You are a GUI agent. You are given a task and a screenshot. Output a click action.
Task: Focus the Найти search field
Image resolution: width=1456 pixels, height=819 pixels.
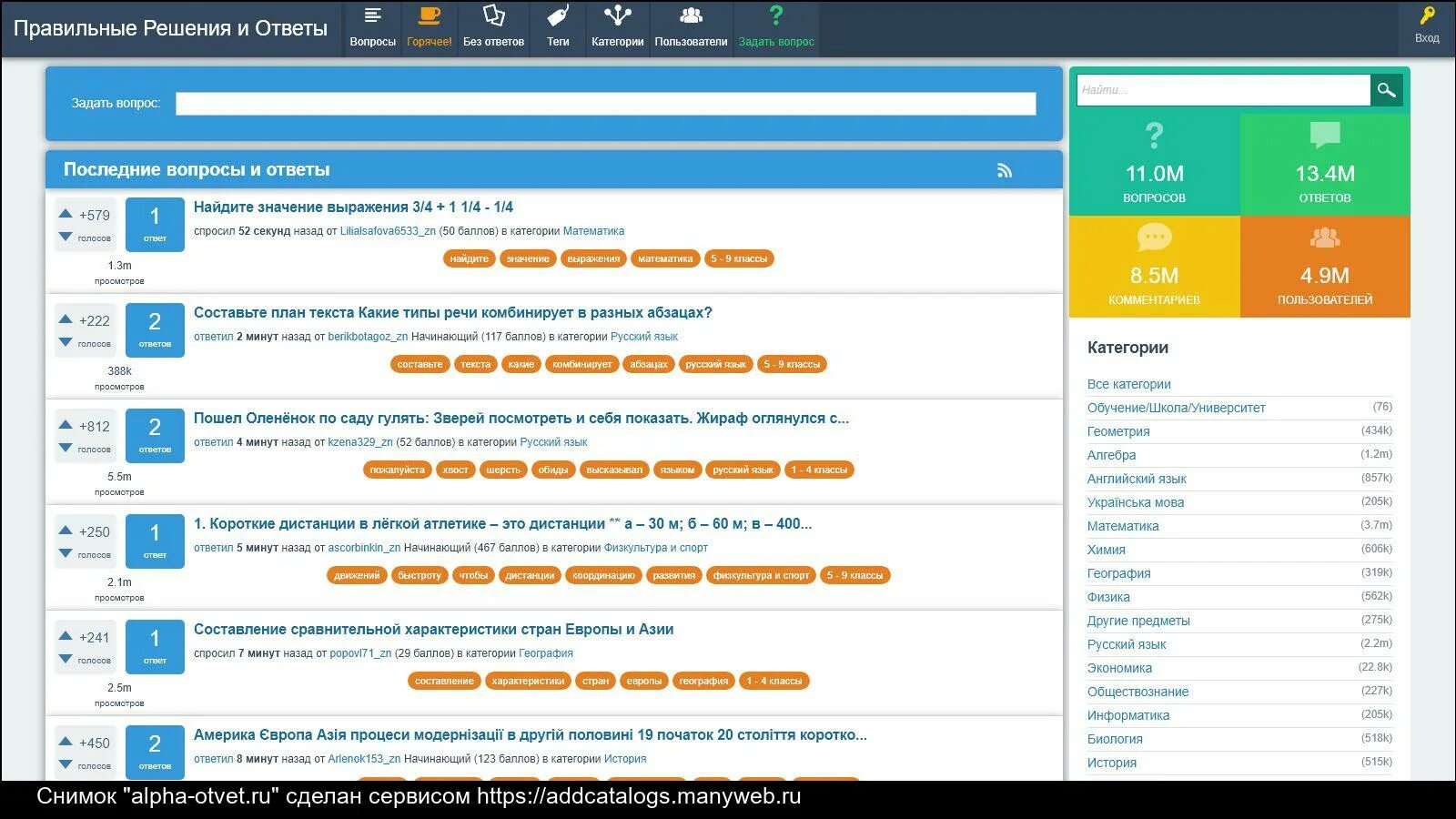coord(1224,89)
